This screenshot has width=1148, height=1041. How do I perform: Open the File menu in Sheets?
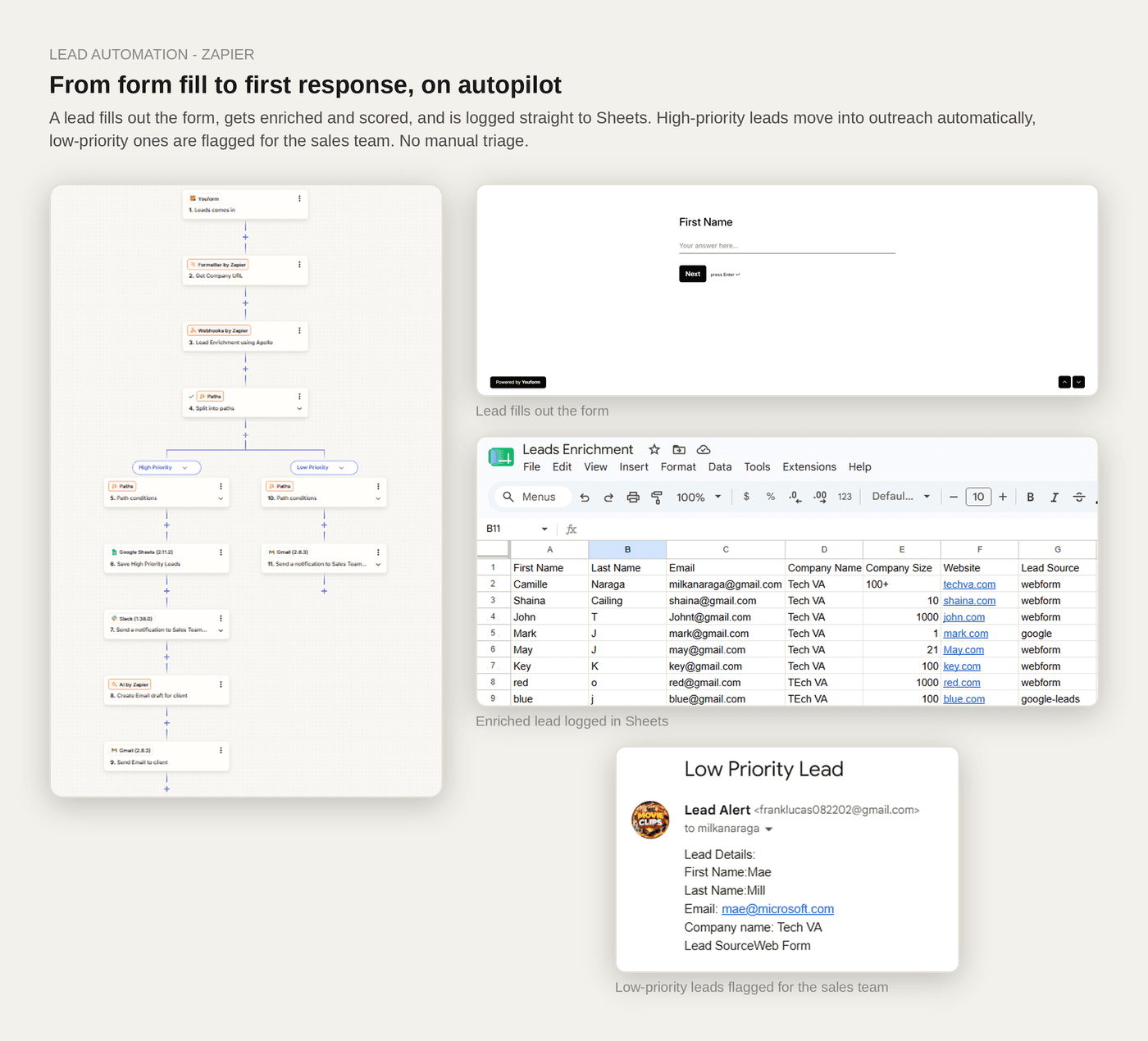pyautogui.click(x=532, y=467)
